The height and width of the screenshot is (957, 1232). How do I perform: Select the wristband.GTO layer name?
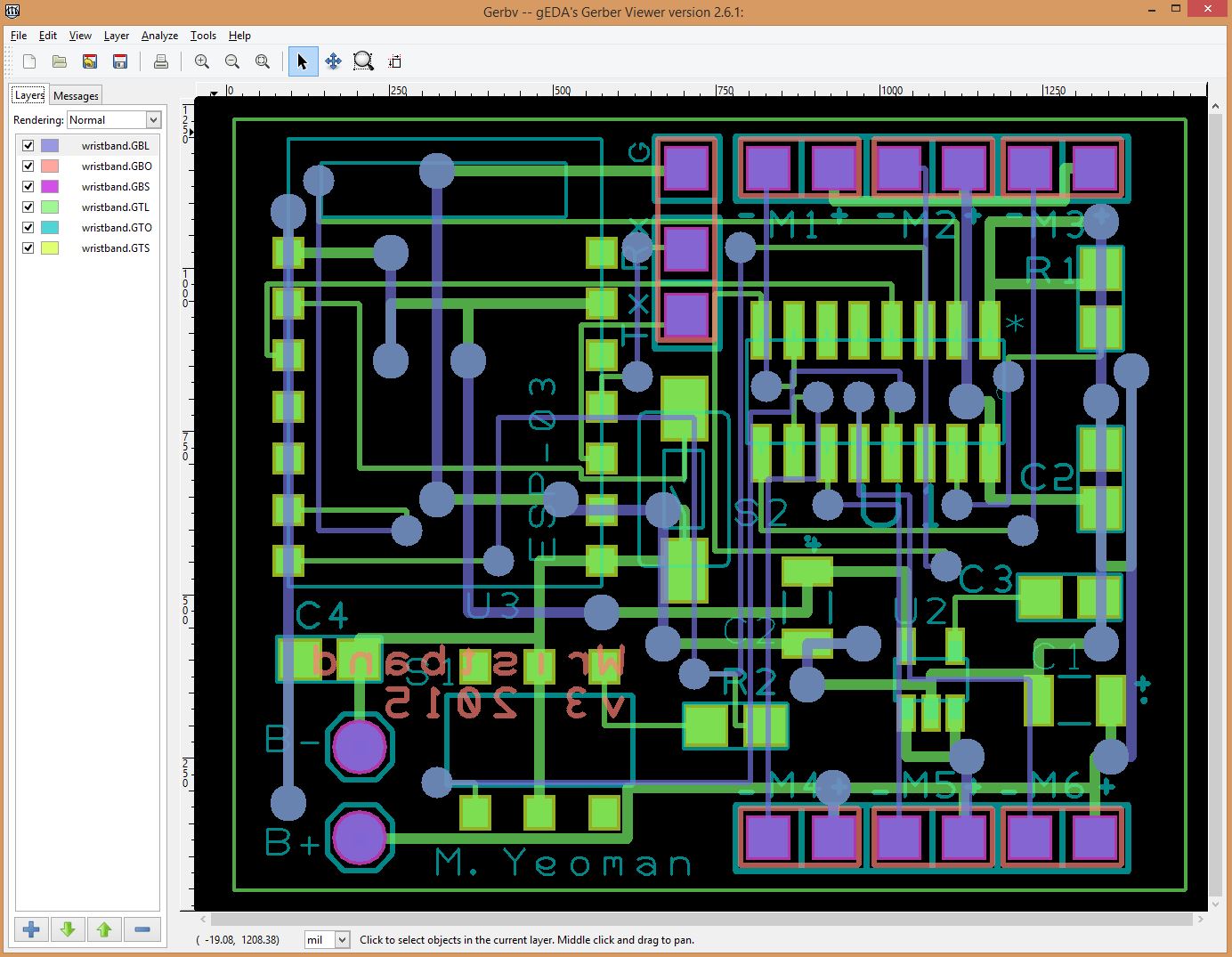coord(117,227)
